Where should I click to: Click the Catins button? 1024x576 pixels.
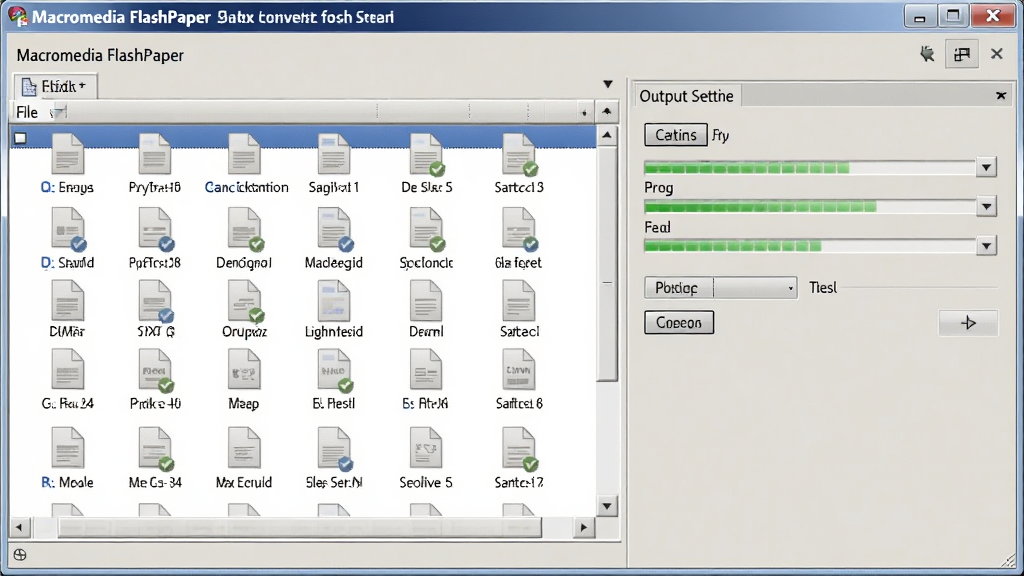676,135
